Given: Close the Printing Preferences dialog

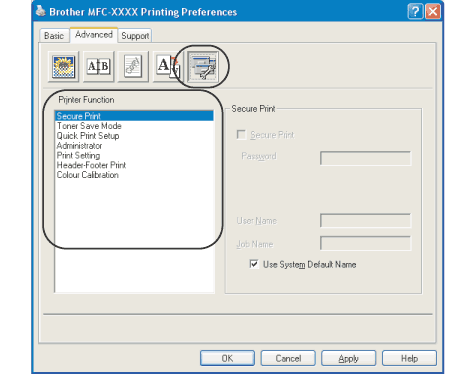Looking at the screenshot, I should tap(433, 12).
